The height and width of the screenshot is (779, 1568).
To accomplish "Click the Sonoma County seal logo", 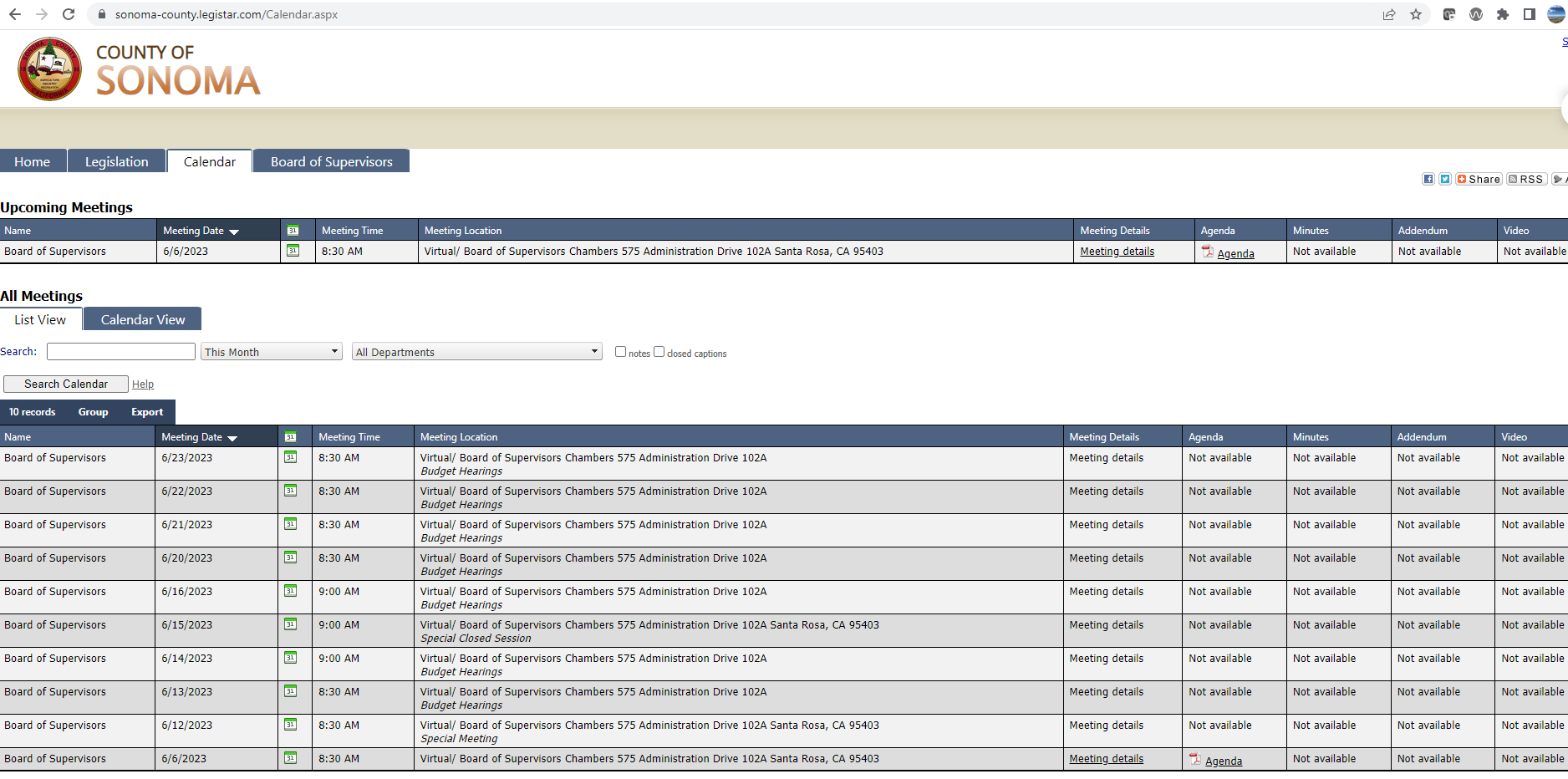I will pyautogui.click(x=49, y=69).
